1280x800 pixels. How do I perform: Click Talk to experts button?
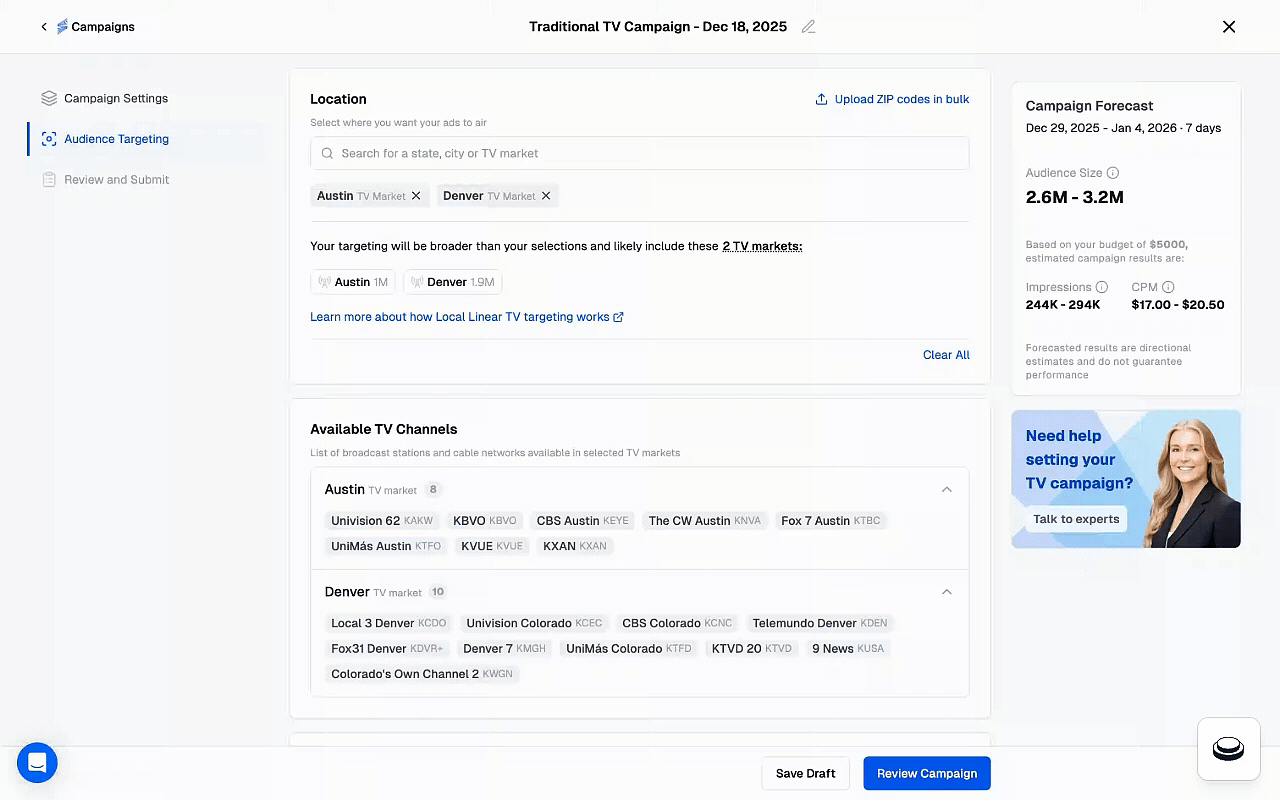pyautogui.click(x=1076, y=519)
